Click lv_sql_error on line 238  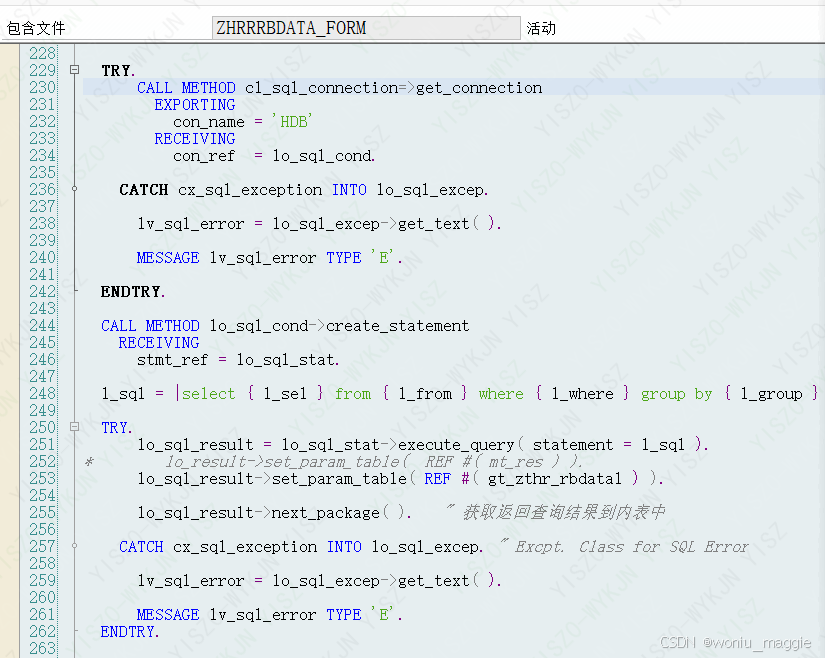pos(191,224)
